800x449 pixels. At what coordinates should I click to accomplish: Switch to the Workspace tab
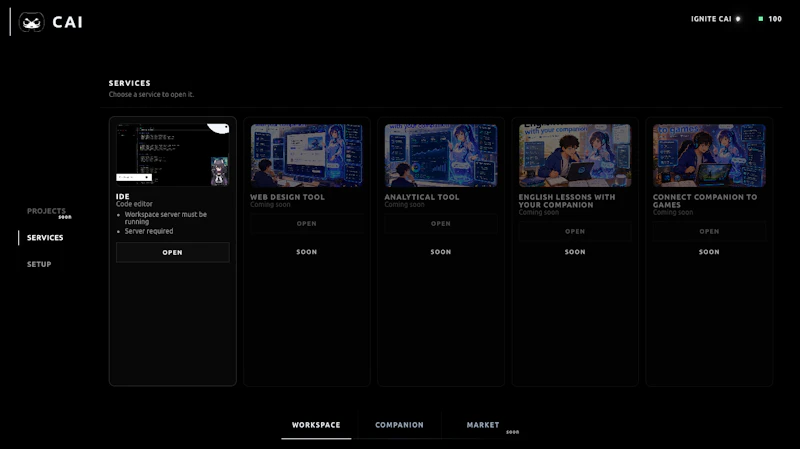[x=316, y=425]
